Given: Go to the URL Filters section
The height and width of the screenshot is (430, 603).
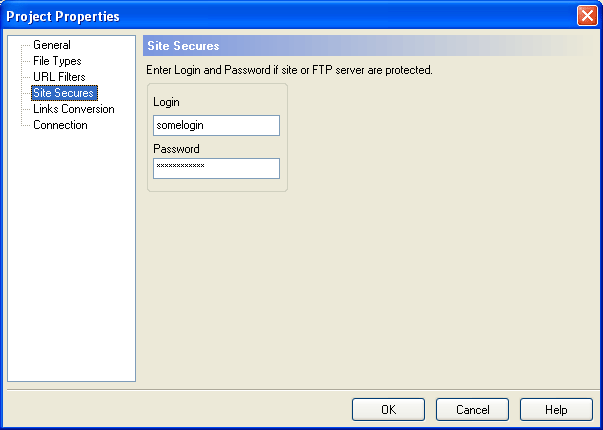Looking at the screenshot, I should coord(59,77).
